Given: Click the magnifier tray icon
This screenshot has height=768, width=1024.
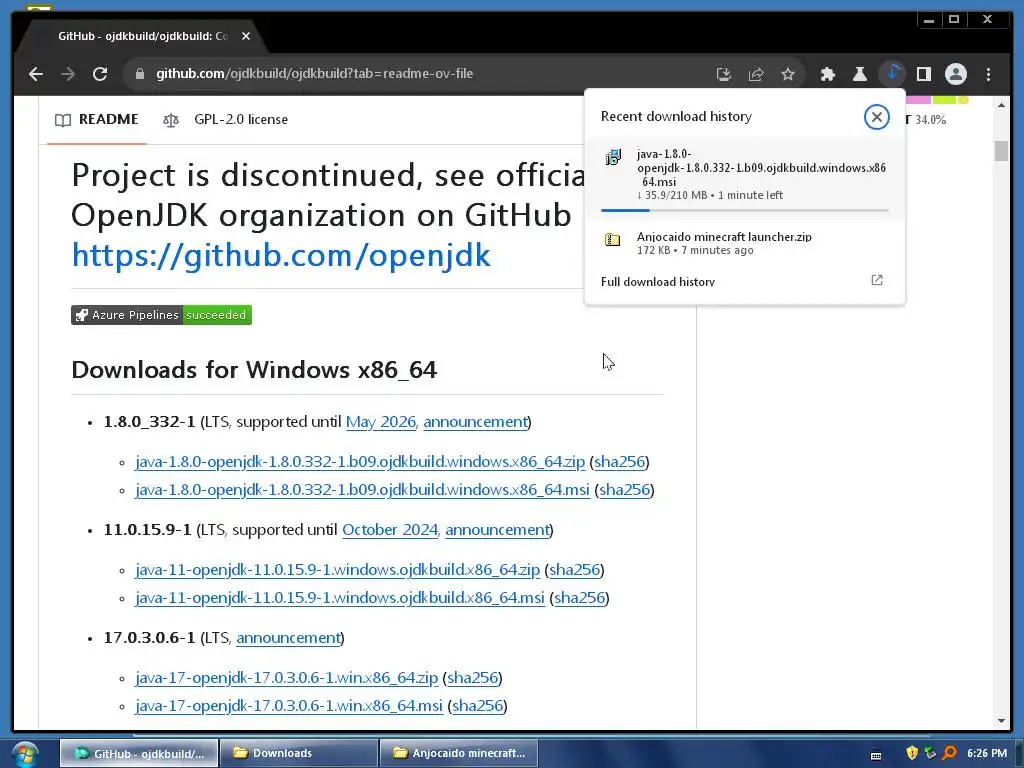Looking at the screenshot, I should [950, 753].
